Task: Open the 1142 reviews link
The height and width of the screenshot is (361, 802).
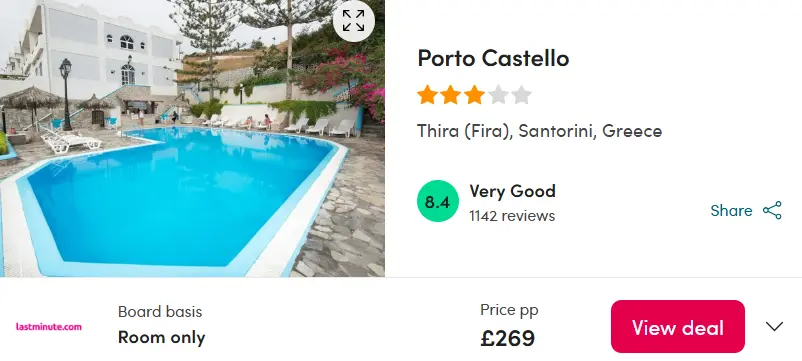Action: pos(512,216)
